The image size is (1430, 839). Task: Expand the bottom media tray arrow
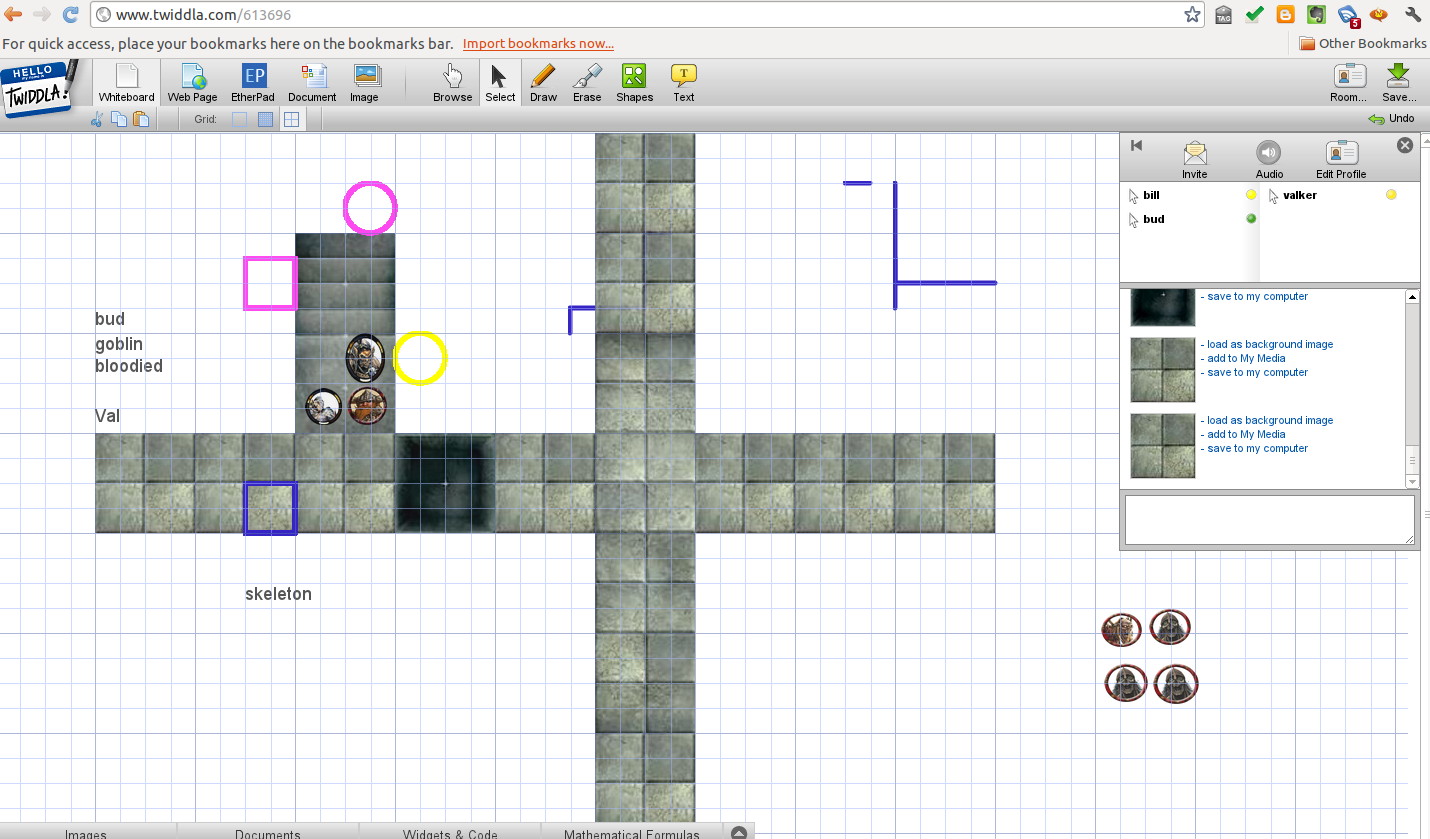[738, 833]
